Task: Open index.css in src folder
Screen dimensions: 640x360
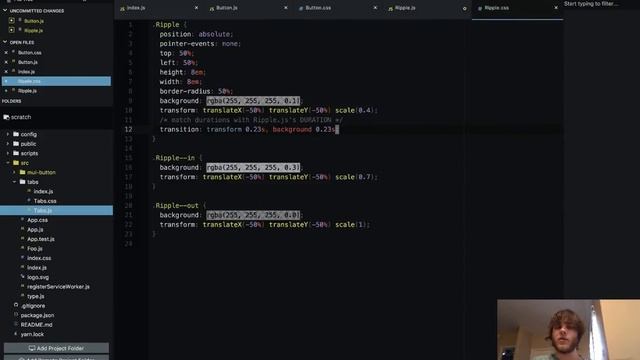Action: click(x=39, y=258)
